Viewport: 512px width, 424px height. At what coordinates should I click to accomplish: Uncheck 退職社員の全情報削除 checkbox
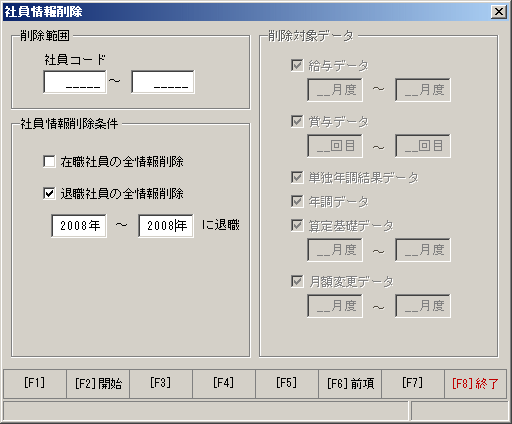point(49,193)
